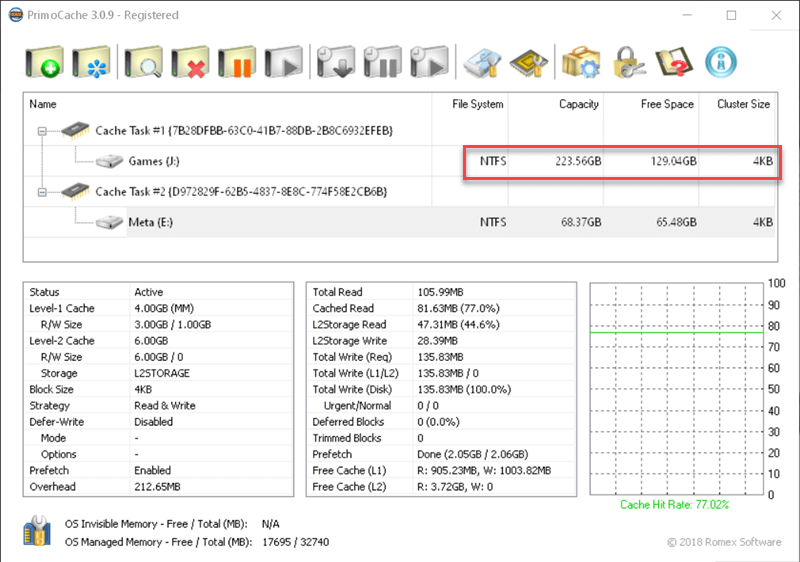Click the resume cache task play icon
Screen dimensions: 800x562
point(284,62)
